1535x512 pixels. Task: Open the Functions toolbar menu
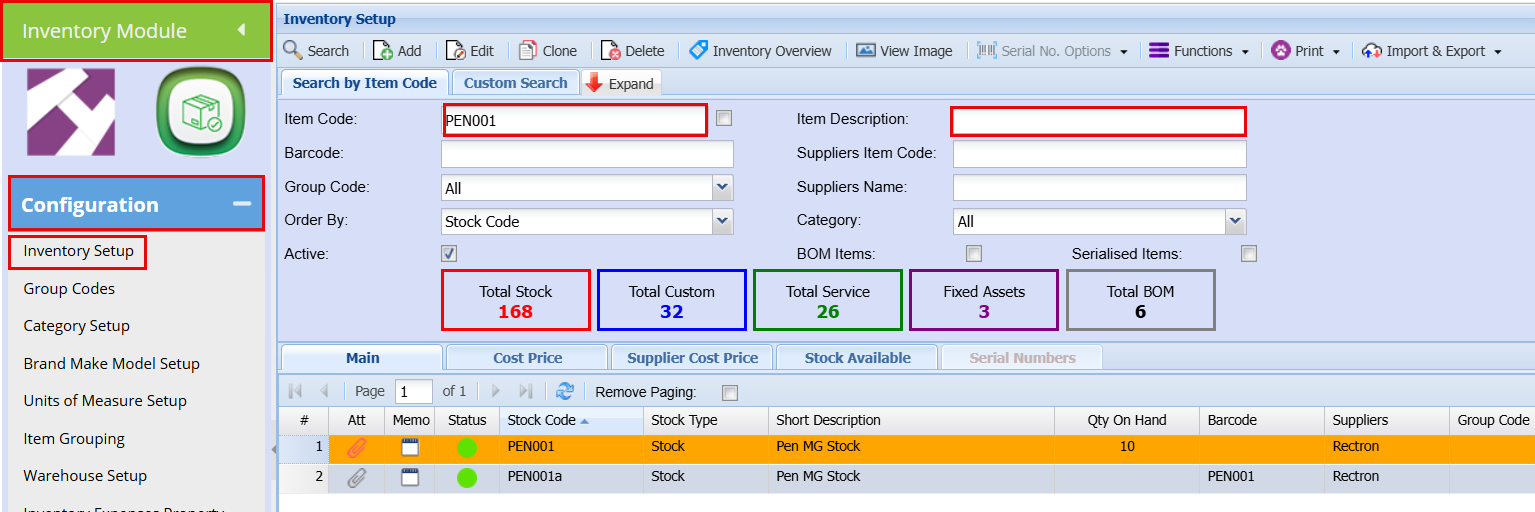tap(1199, 51)
